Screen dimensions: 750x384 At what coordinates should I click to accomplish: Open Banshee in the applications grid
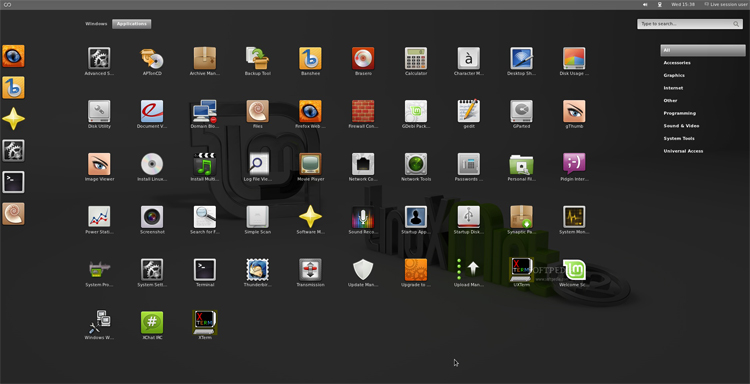310,58
